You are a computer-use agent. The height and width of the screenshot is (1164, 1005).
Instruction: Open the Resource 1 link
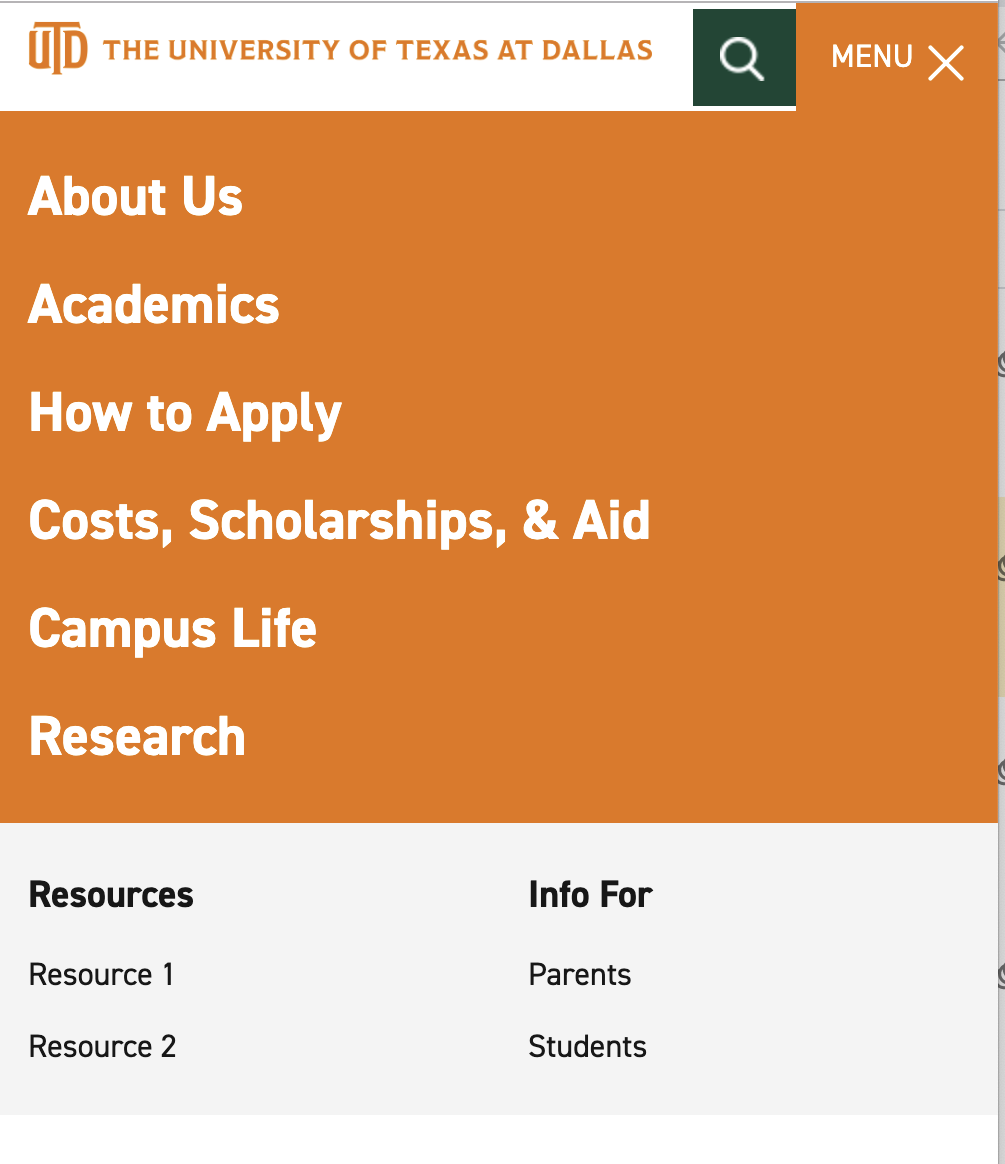click(101, 974)
